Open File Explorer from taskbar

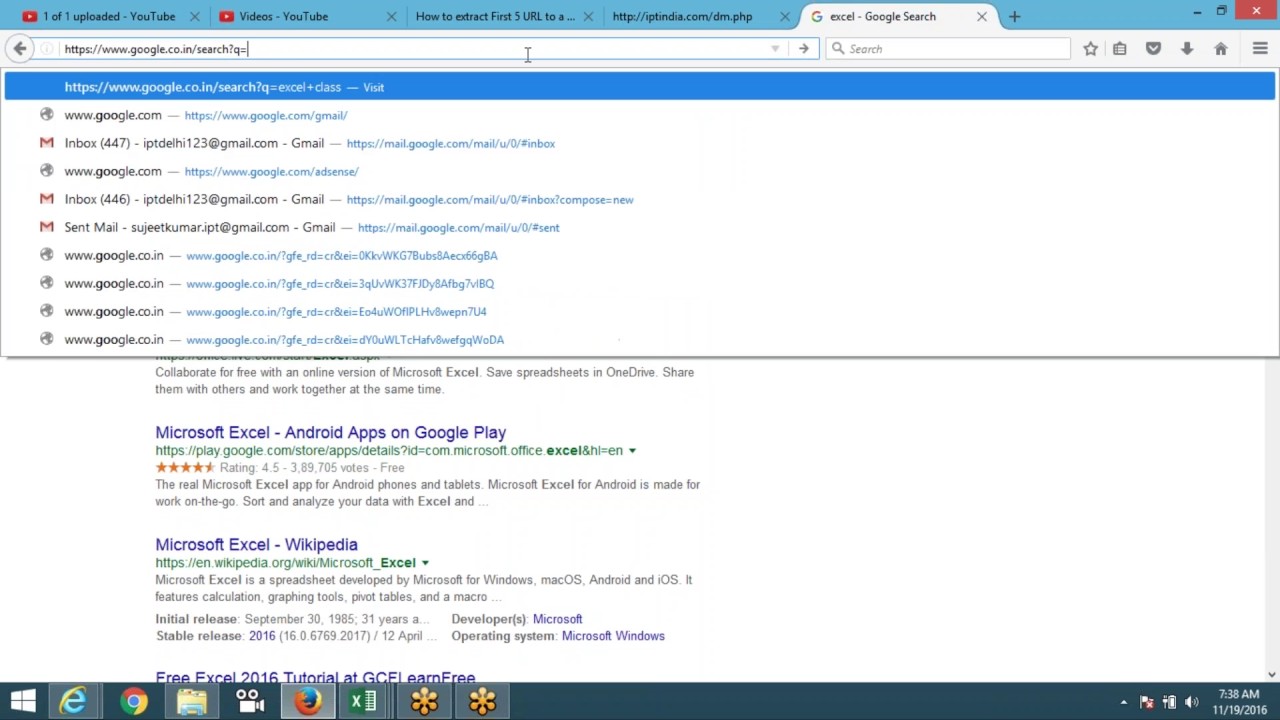point(191,701)
